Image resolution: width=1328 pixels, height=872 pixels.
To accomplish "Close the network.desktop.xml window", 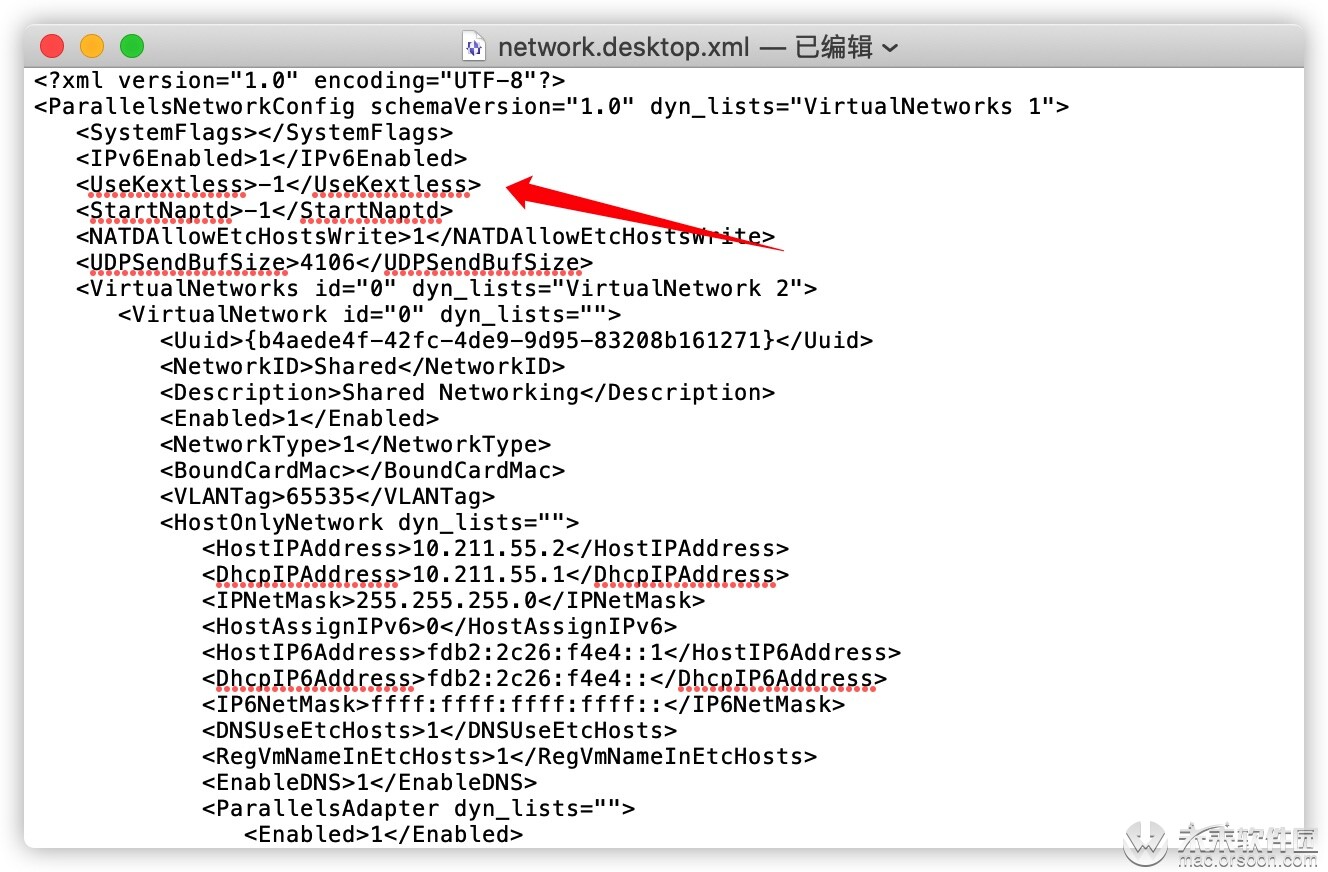I will click(52, 46).
